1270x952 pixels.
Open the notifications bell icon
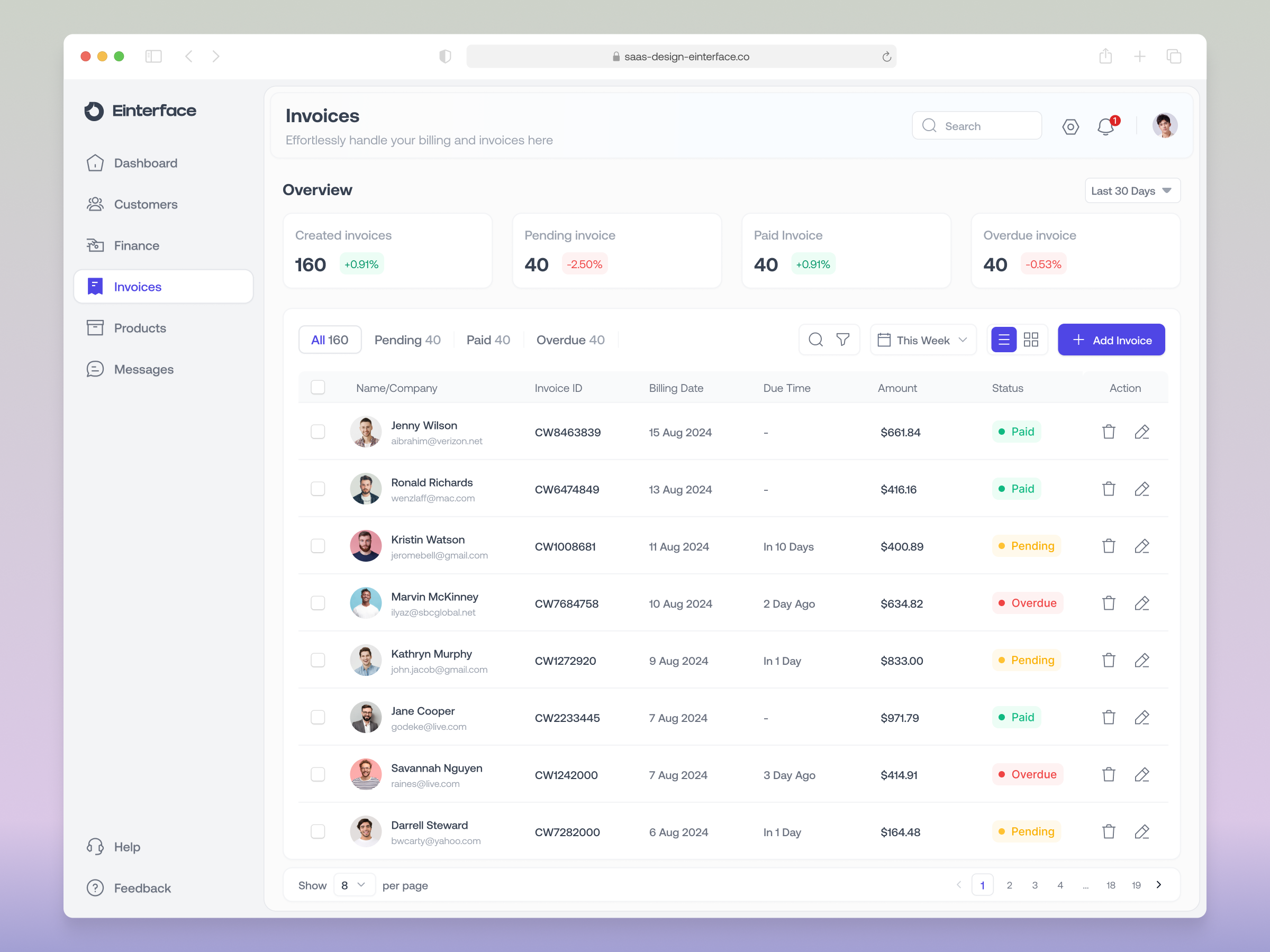coord(1106,126)
